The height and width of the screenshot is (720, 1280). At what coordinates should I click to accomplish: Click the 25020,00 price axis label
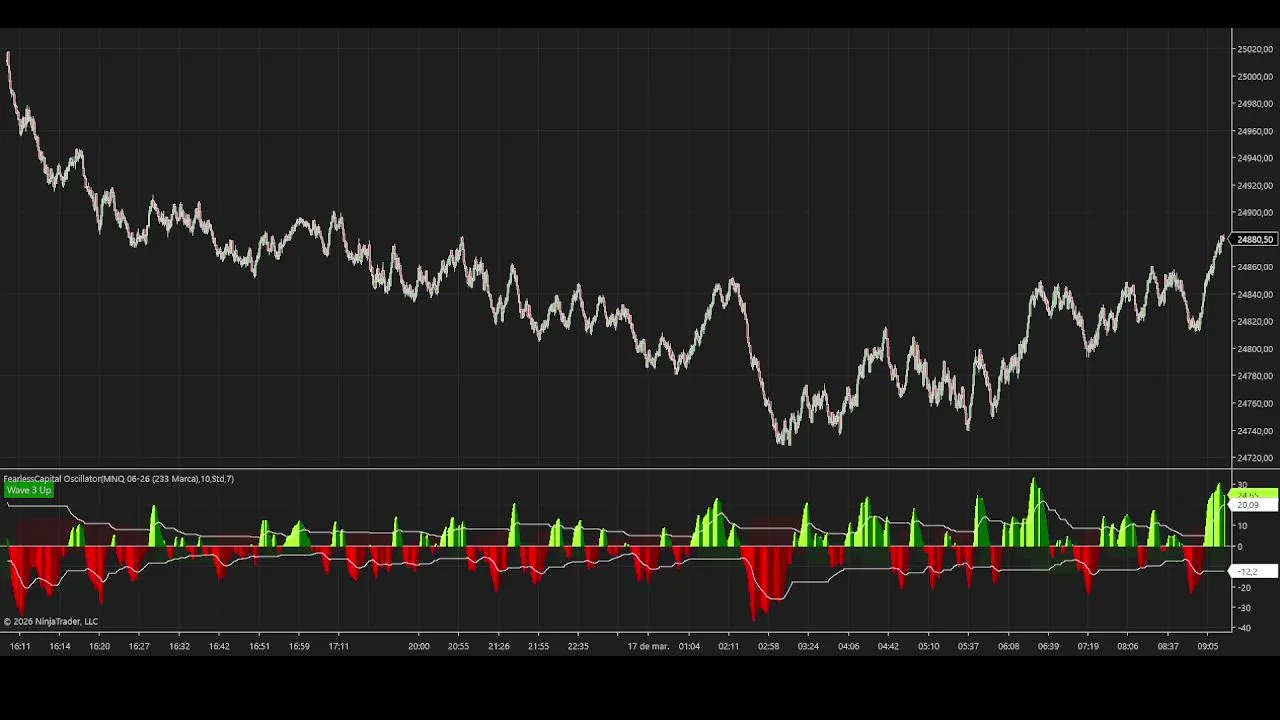[1255, 49]
